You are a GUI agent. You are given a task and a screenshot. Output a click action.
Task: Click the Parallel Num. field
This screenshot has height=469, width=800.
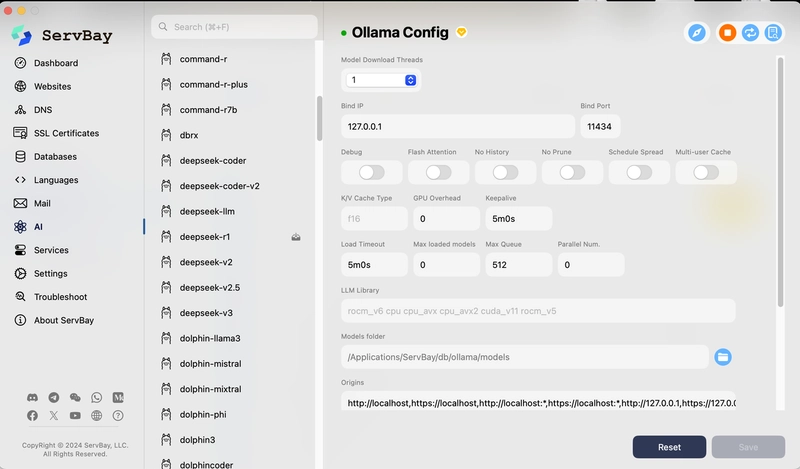tap(591, 265)
